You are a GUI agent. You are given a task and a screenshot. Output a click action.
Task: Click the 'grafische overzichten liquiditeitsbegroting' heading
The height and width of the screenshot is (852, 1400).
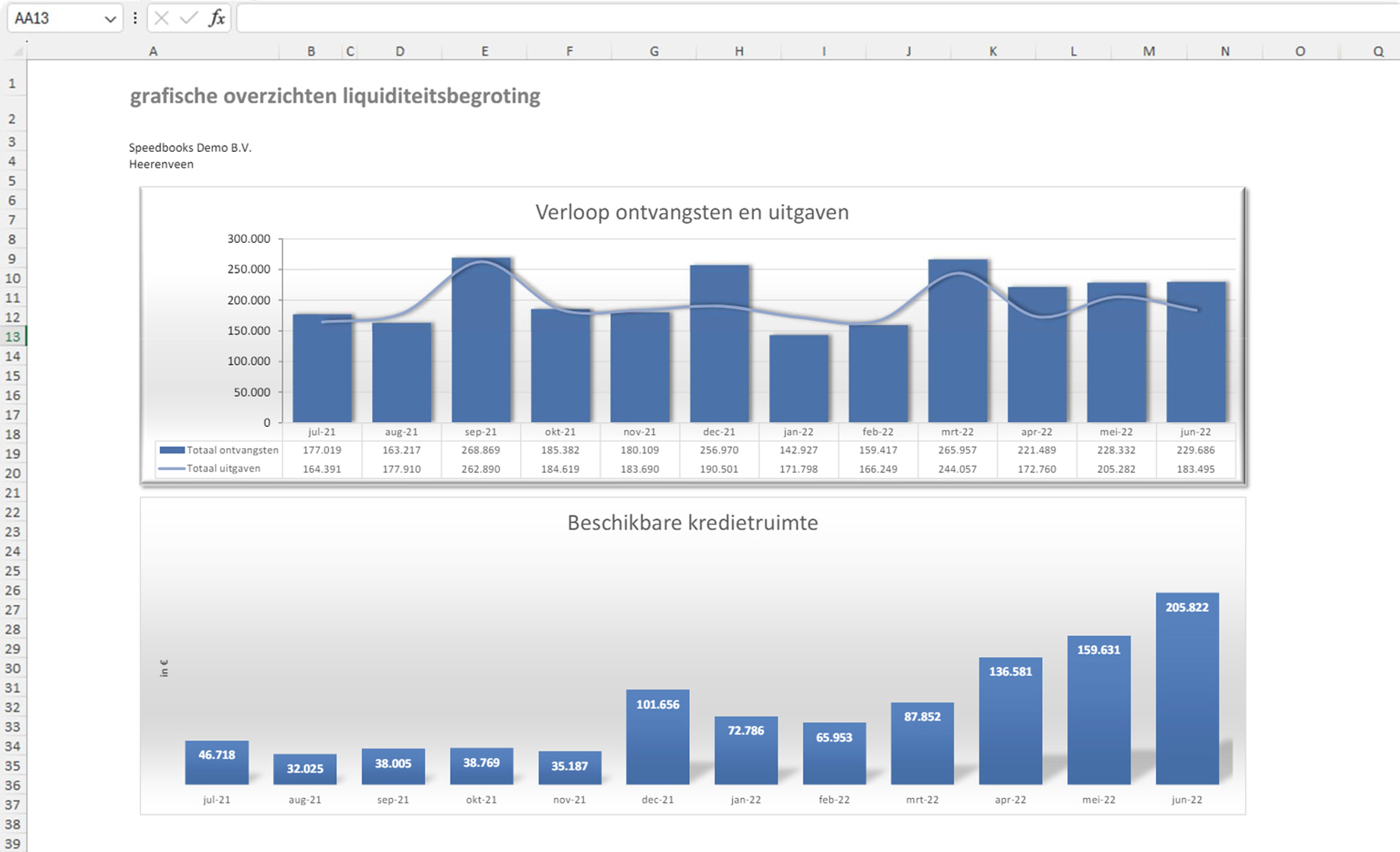(335, 96)
